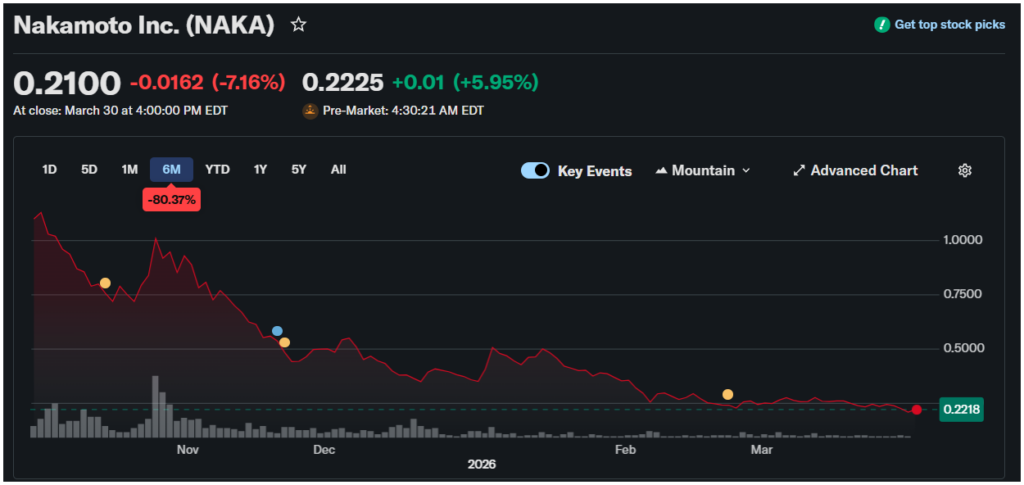Select the 5Y time range
The image size is (1024, 485).
pyautogui.click(x=298, y=170)
